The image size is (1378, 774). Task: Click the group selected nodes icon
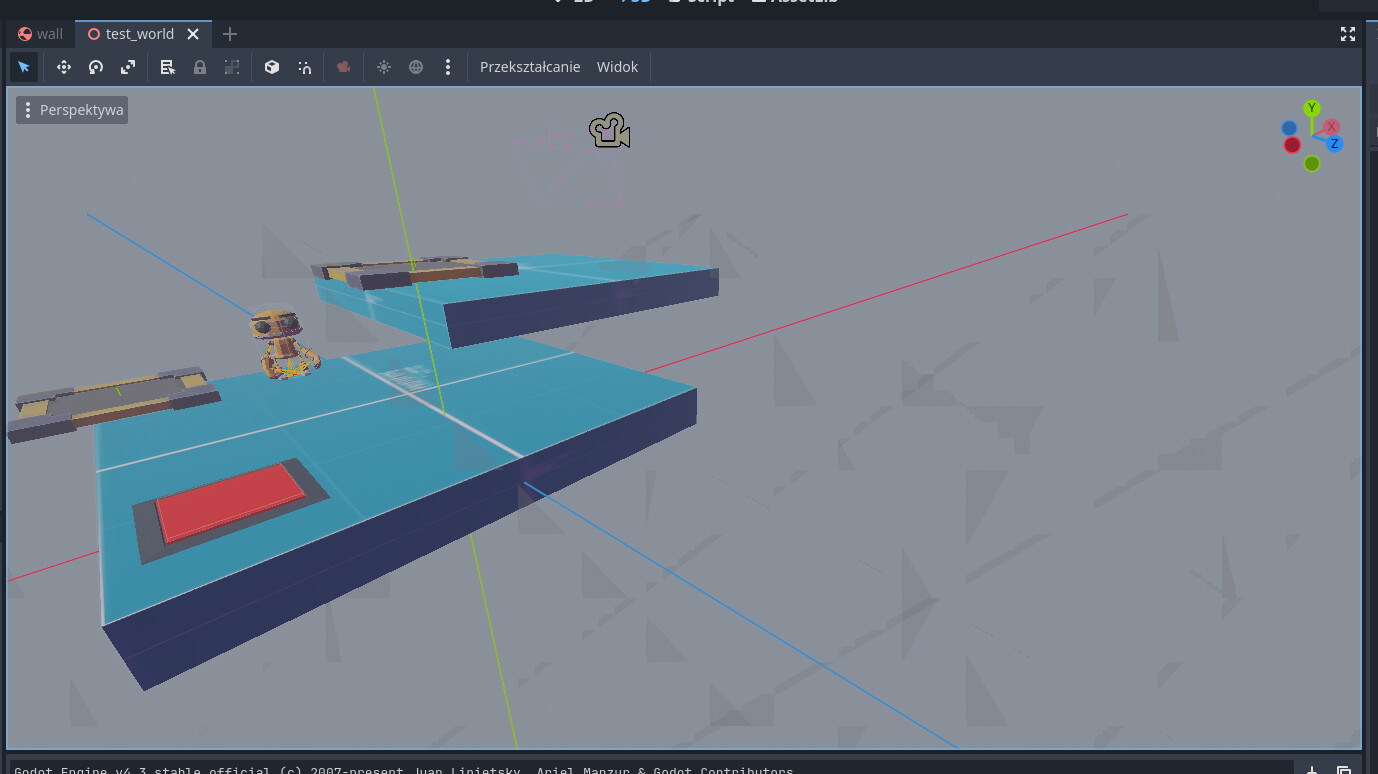point(232,67)
